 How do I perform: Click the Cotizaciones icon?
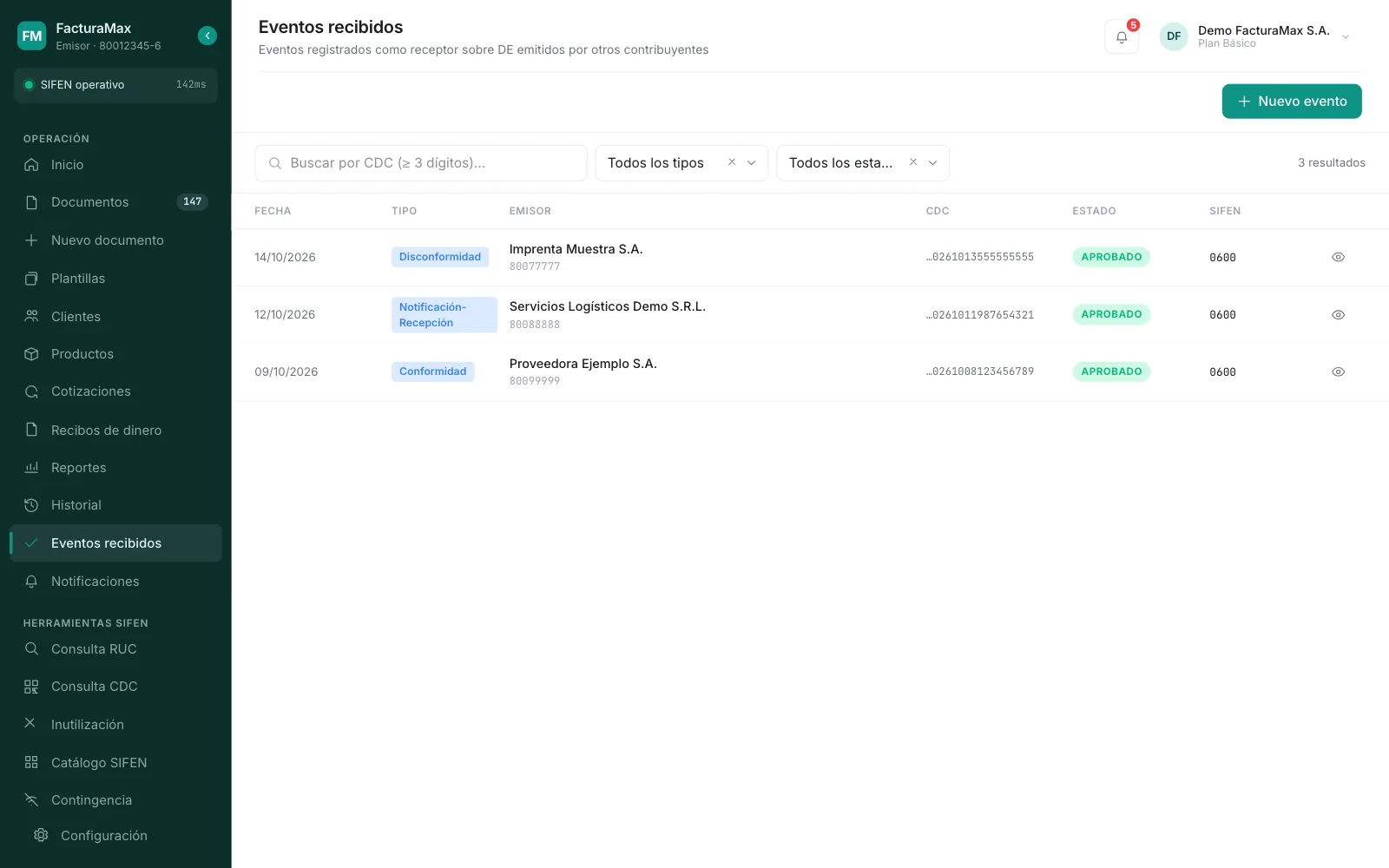coord(31,391)
